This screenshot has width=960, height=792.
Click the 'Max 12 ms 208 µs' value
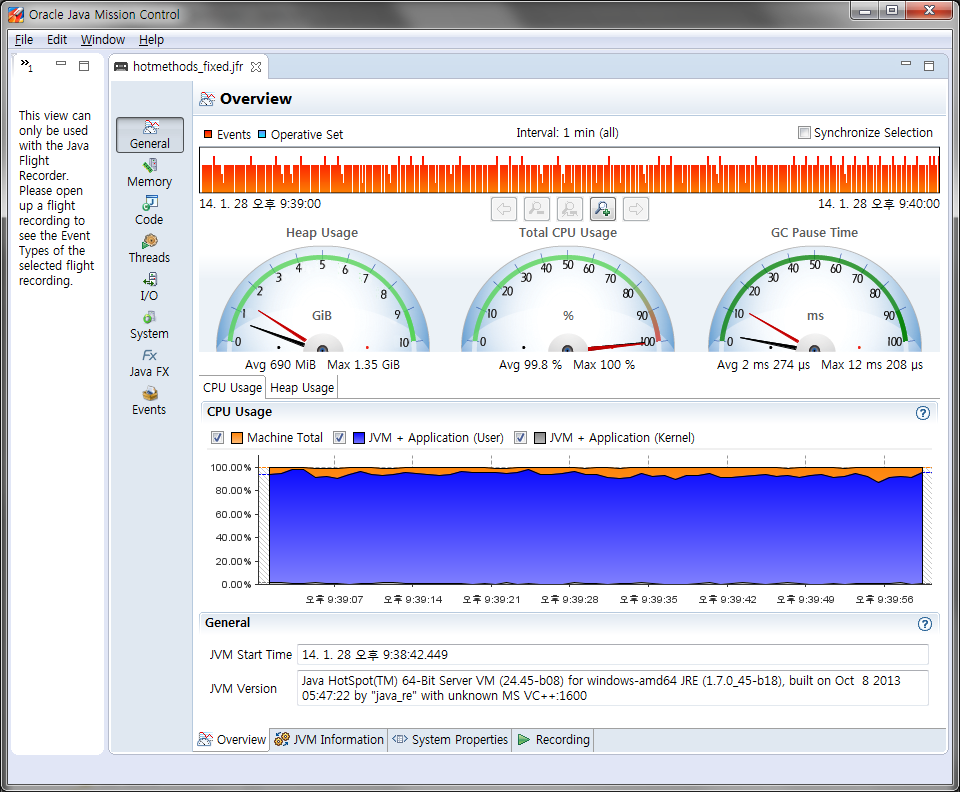[x=872, y=365]
